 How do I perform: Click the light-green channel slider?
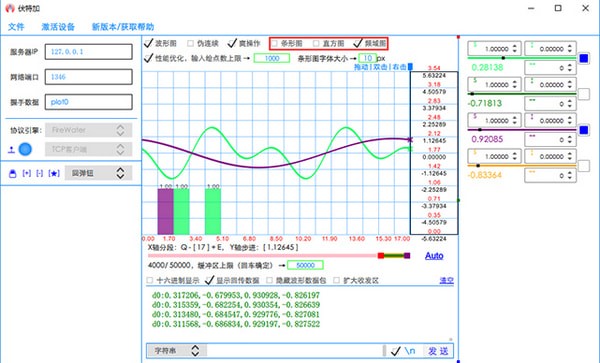click(x=522, y=58)
